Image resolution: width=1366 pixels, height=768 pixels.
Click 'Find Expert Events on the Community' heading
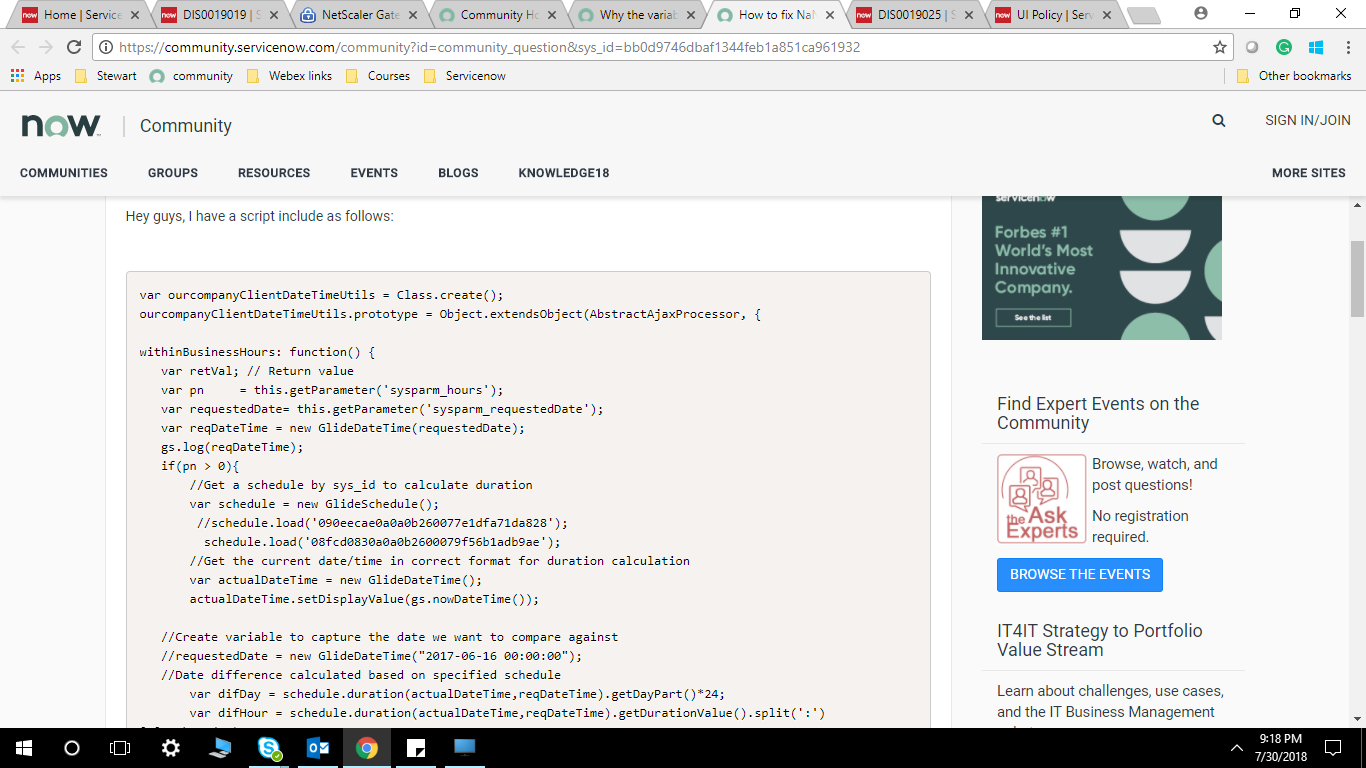click(1098, 413)
